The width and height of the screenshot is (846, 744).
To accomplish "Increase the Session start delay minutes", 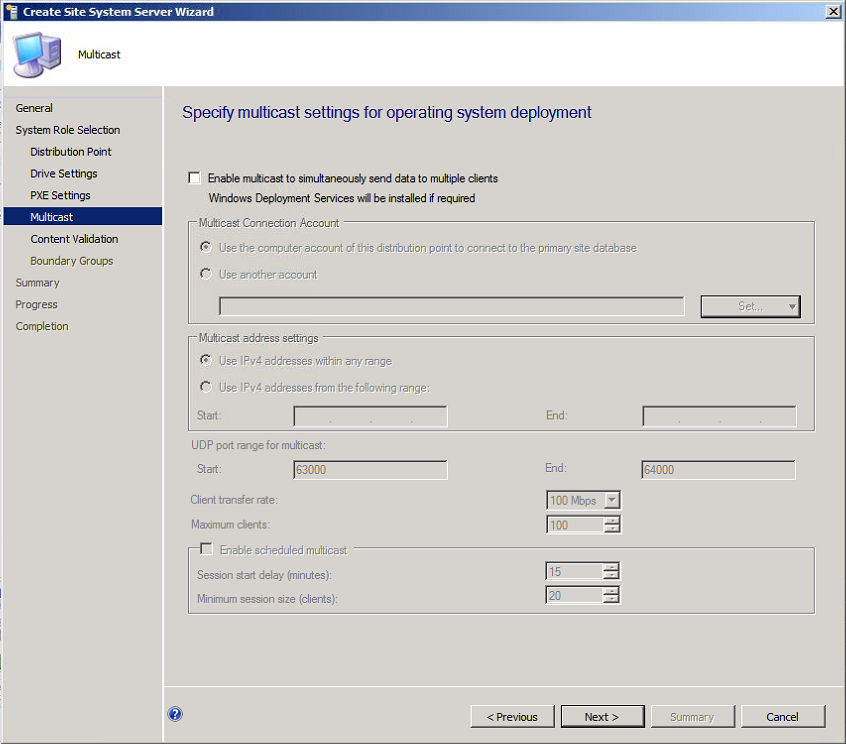I will 611,567.
